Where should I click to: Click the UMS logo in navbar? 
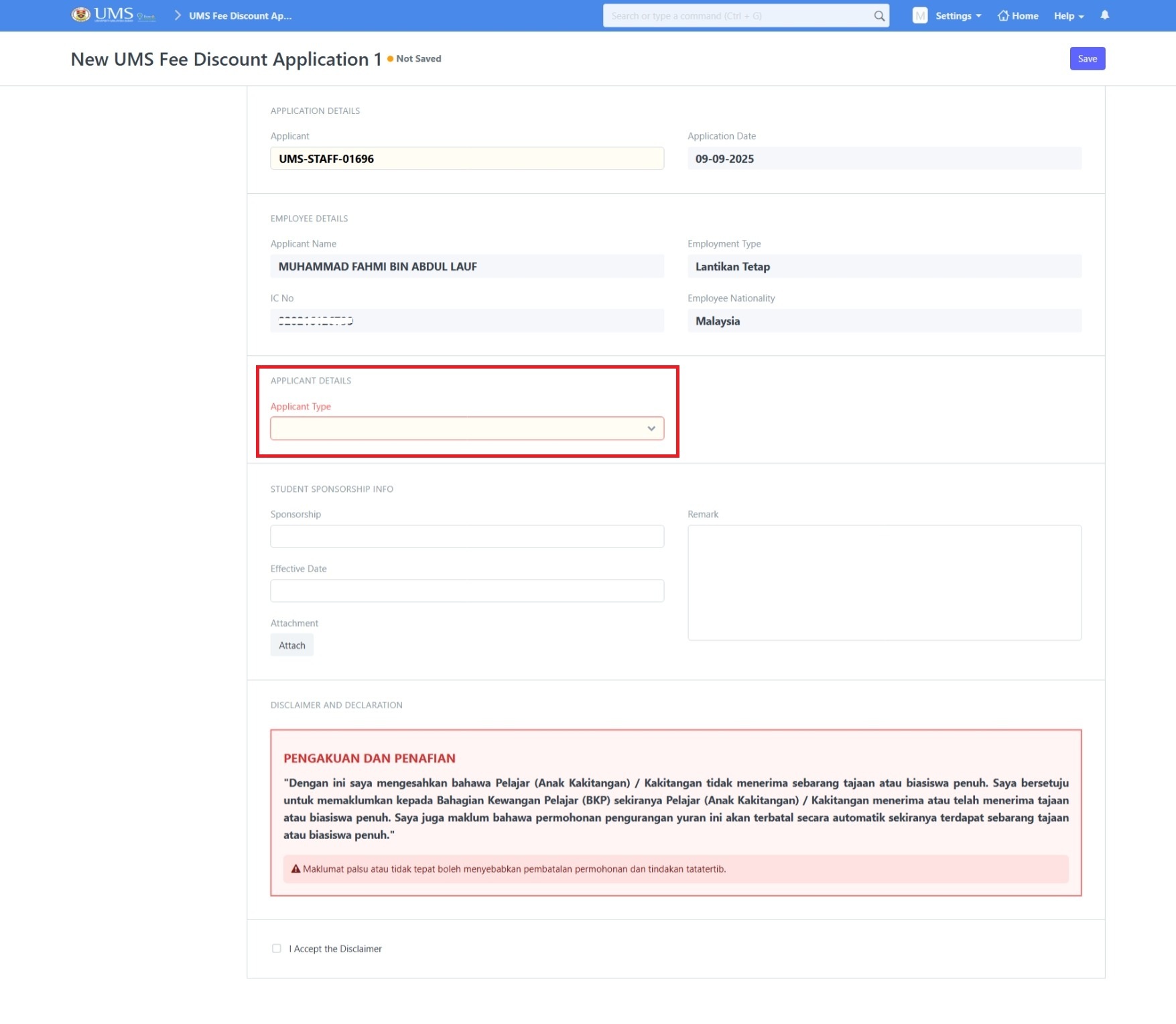(x=113, y=15)
